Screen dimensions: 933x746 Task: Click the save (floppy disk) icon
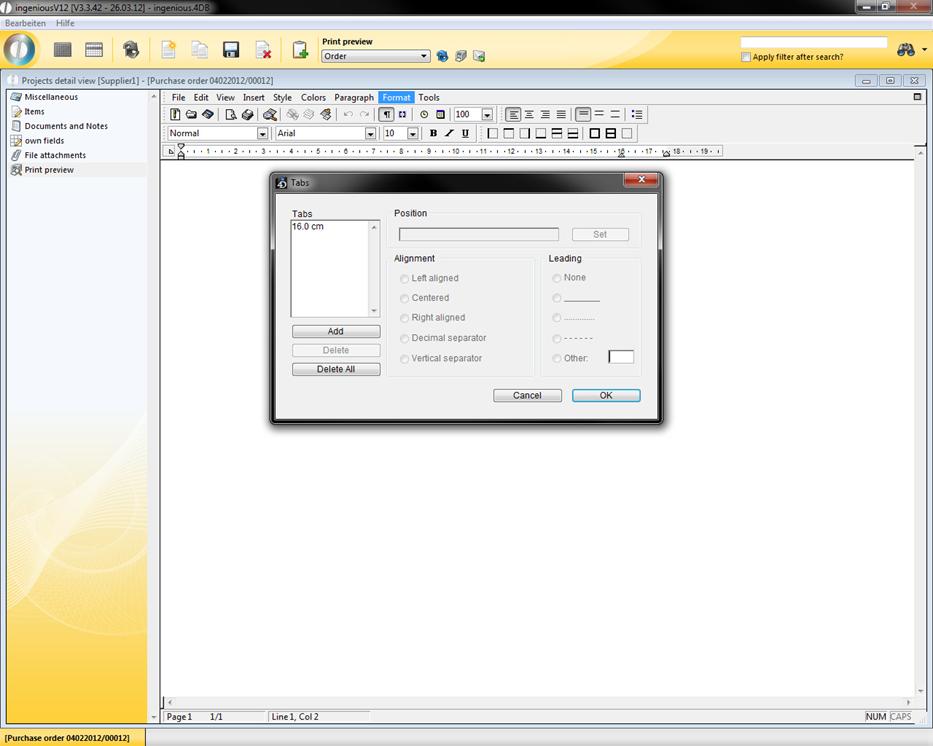pos(231,50)
